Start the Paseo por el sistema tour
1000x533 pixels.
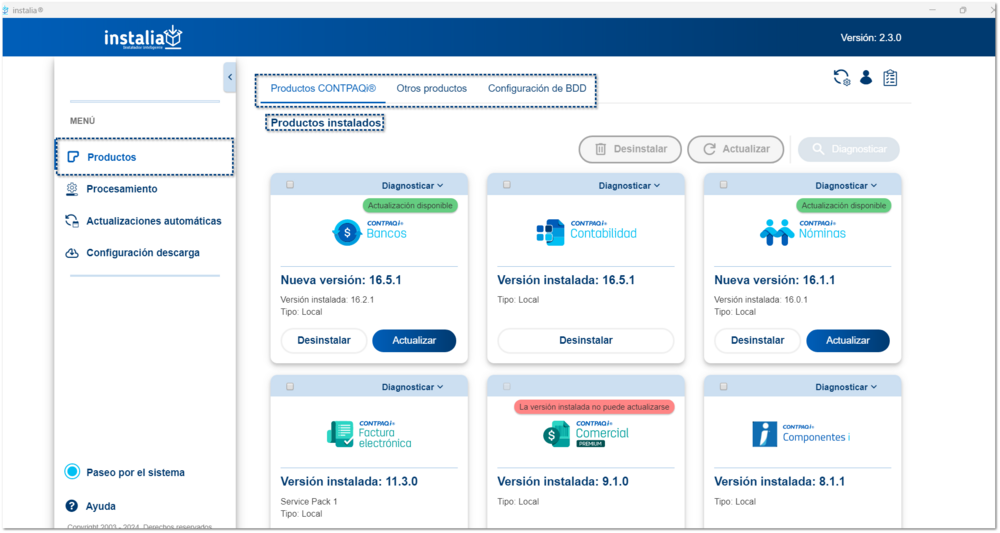pos(135,473)
